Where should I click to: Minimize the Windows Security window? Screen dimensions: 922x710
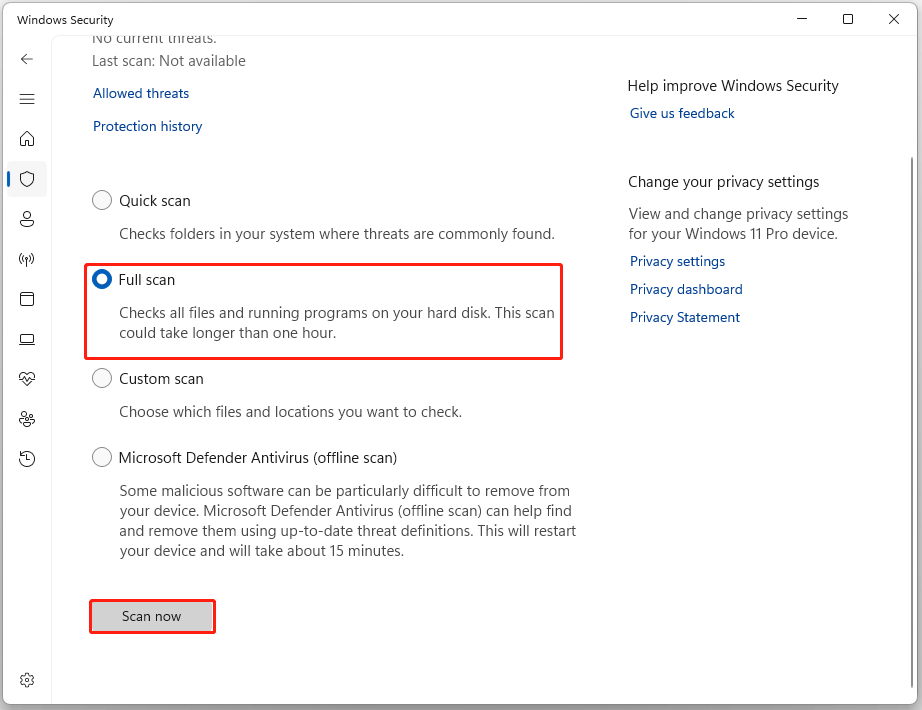(802, 19)
